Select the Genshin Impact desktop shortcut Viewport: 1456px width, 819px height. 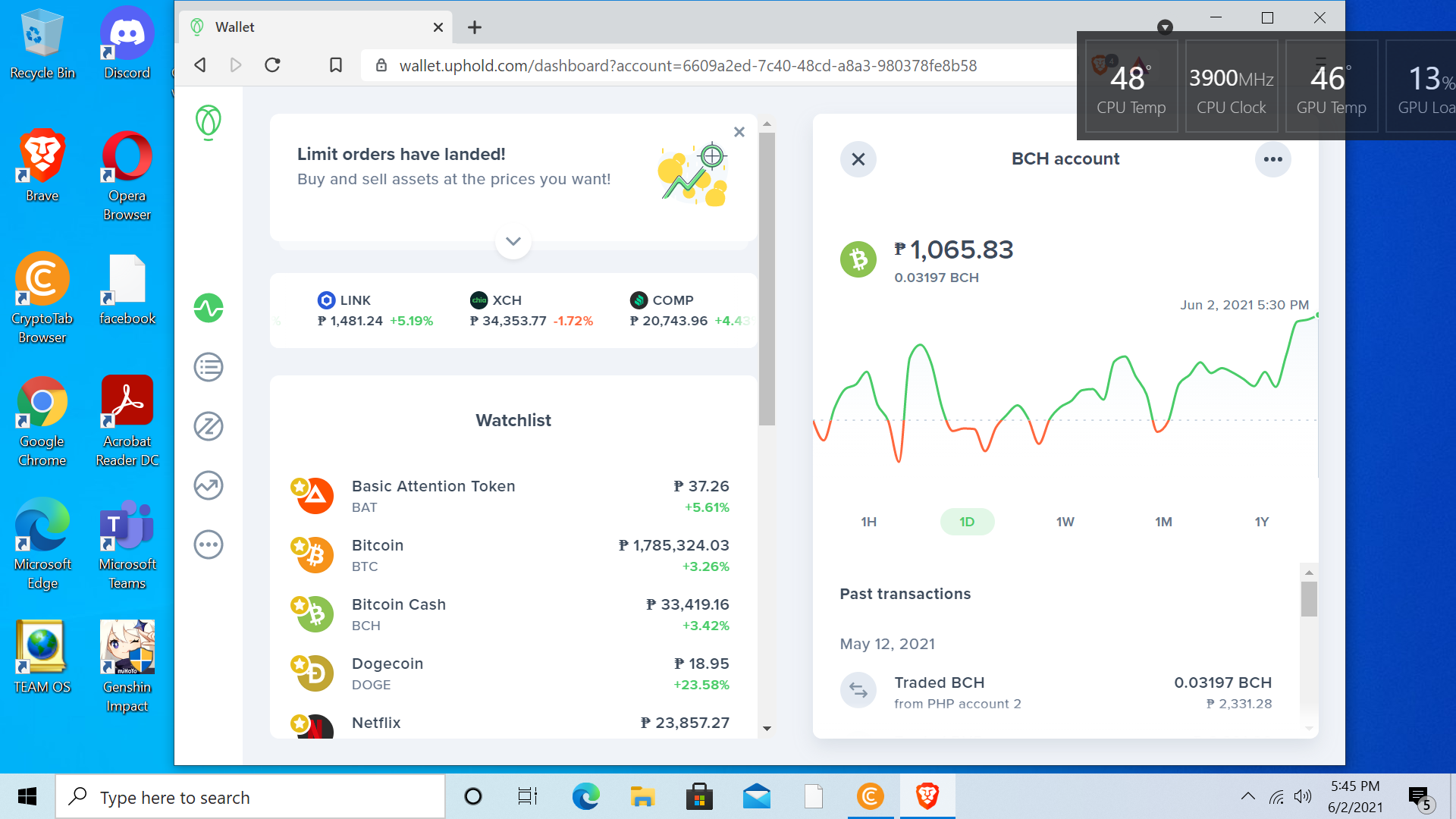pyautogui.click(x=127, y=667)
